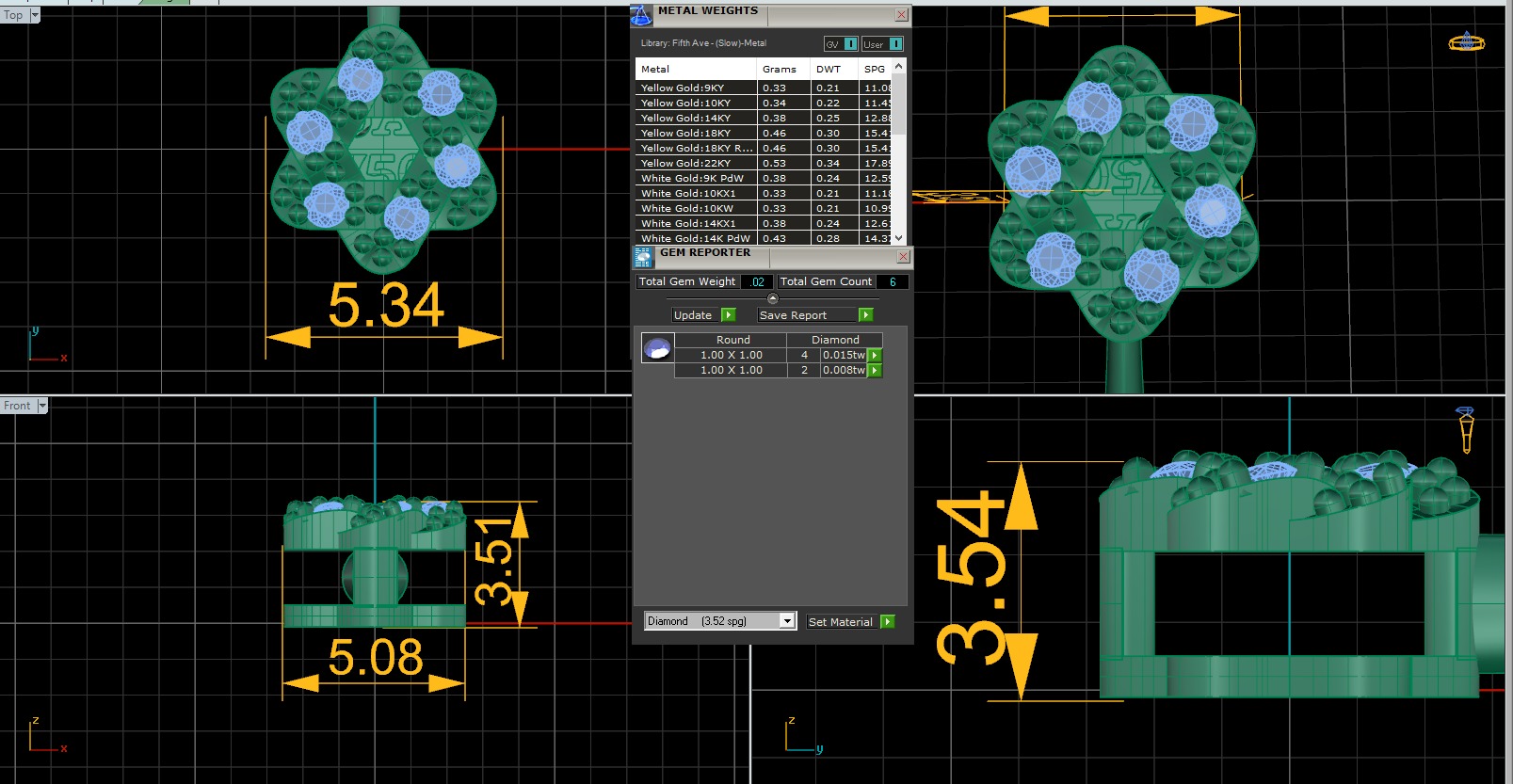1513x784 pixels.
Task: Click green arrow next to Save Report
Action: click(x=866, y=315)
